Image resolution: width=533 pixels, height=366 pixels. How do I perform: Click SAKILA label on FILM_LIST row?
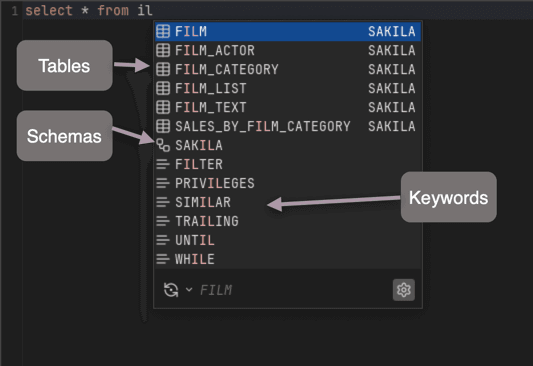392,89
